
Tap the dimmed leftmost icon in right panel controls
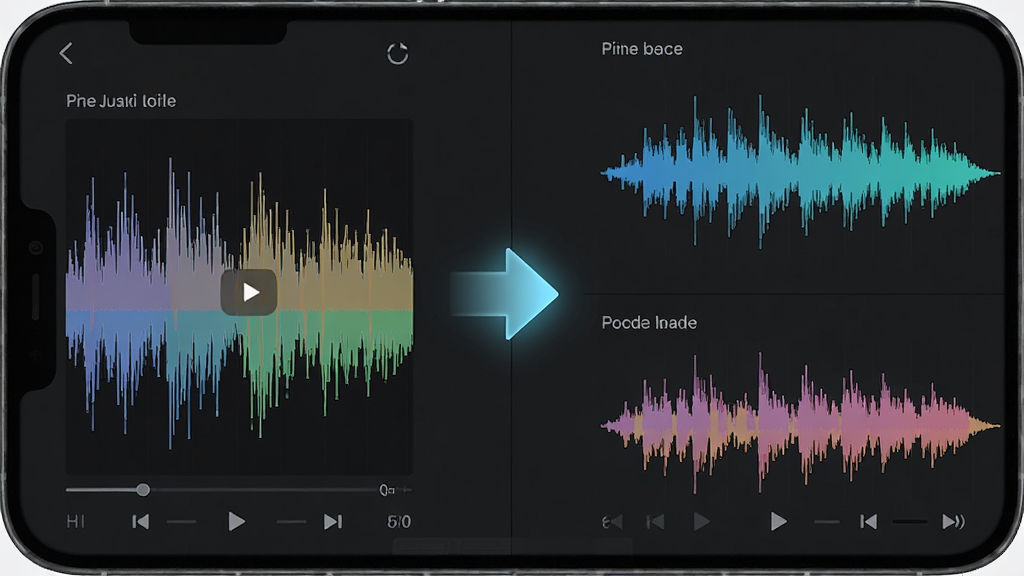point(612,521)
